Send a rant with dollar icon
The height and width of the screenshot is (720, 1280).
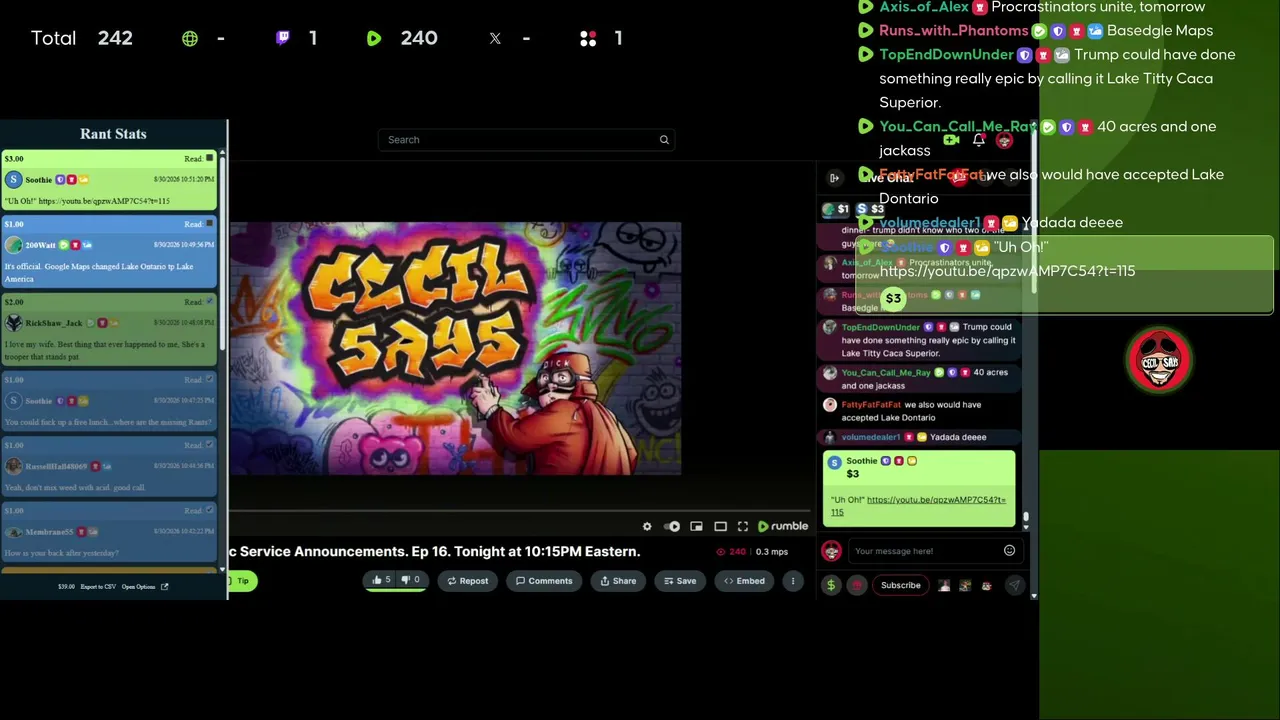point(831,585)
